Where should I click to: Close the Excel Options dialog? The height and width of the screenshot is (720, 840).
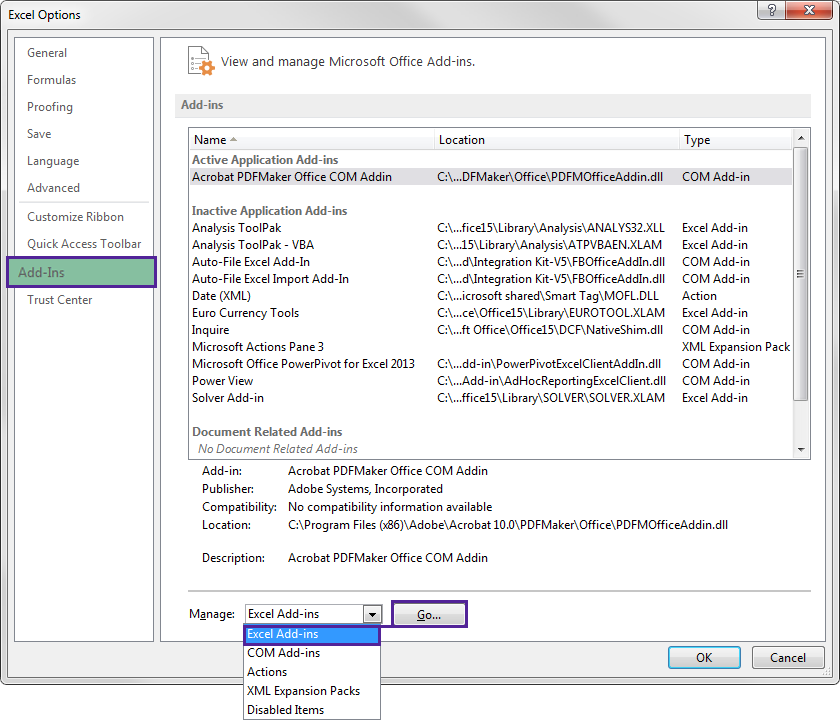[809, 10]
